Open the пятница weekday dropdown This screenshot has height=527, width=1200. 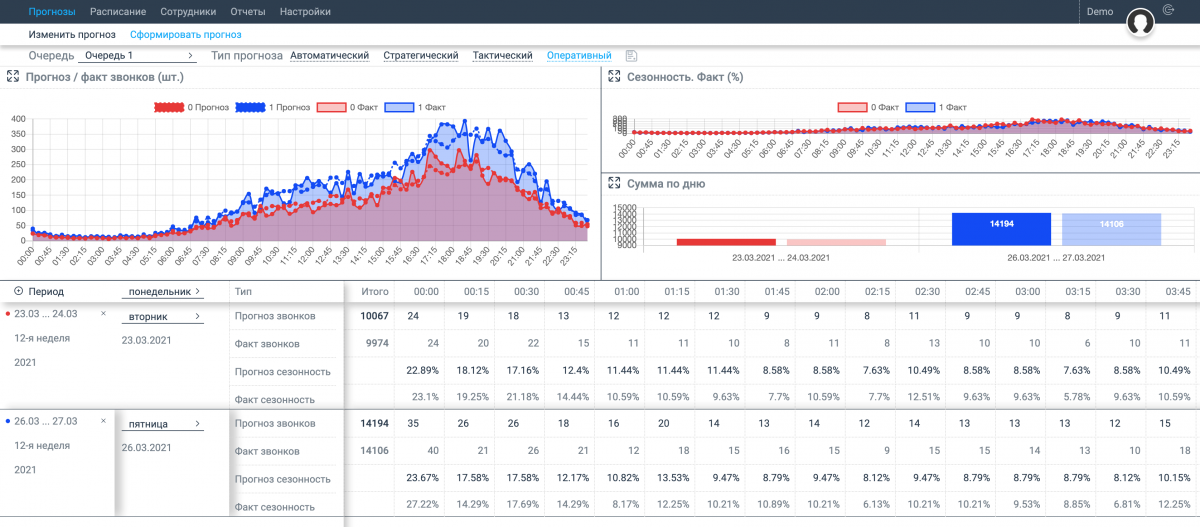point(163,424)
